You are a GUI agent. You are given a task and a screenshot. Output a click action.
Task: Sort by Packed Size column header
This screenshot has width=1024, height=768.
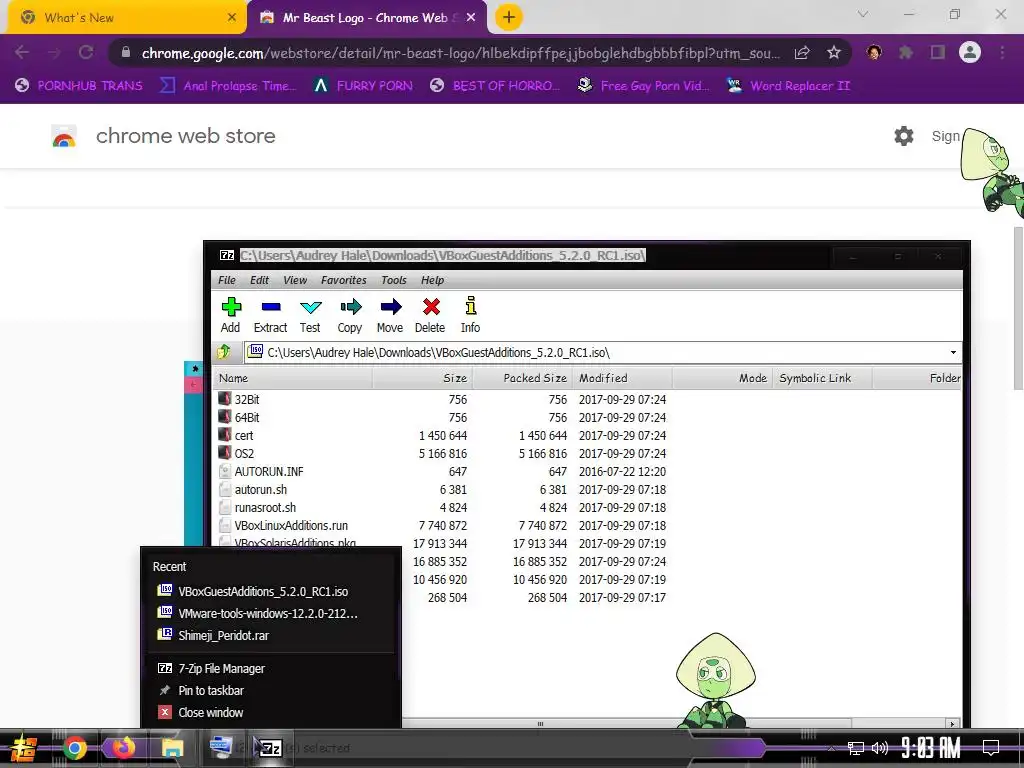pos(522,378)
